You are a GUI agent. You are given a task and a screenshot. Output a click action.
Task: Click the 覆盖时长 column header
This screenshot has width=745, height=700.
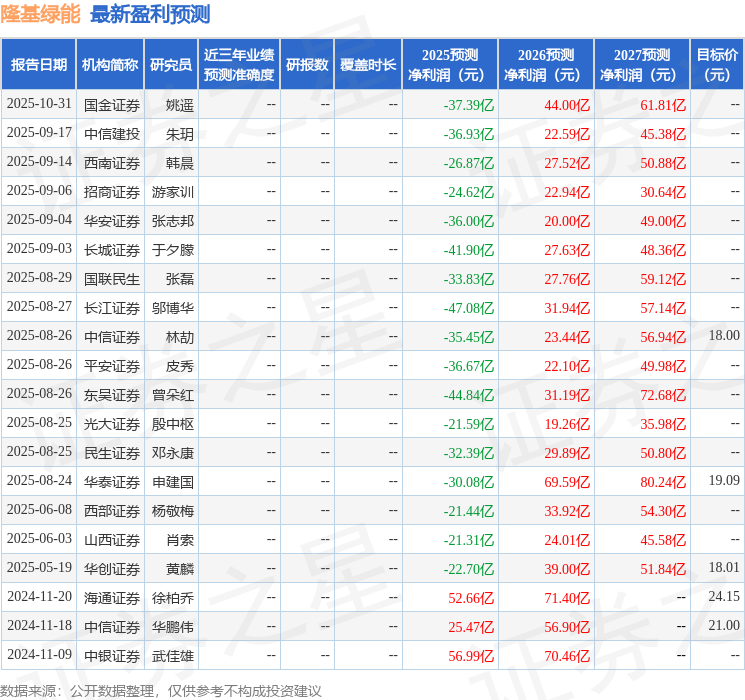click(368, 64)
